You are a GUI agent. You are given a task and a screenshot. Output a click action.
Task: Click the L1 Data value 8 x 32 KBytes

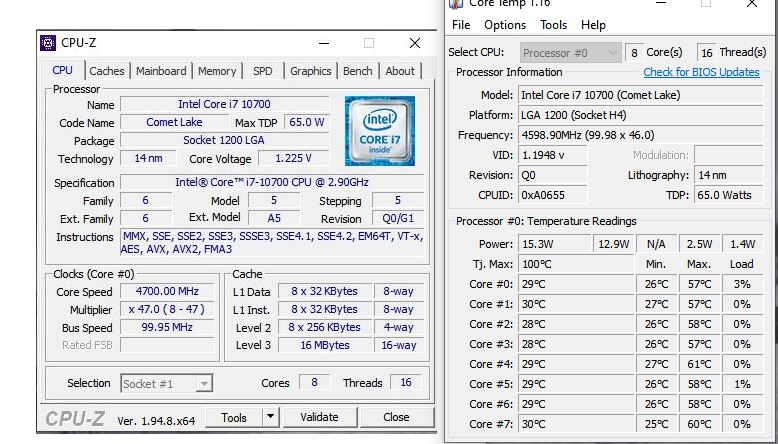point(324,291)
